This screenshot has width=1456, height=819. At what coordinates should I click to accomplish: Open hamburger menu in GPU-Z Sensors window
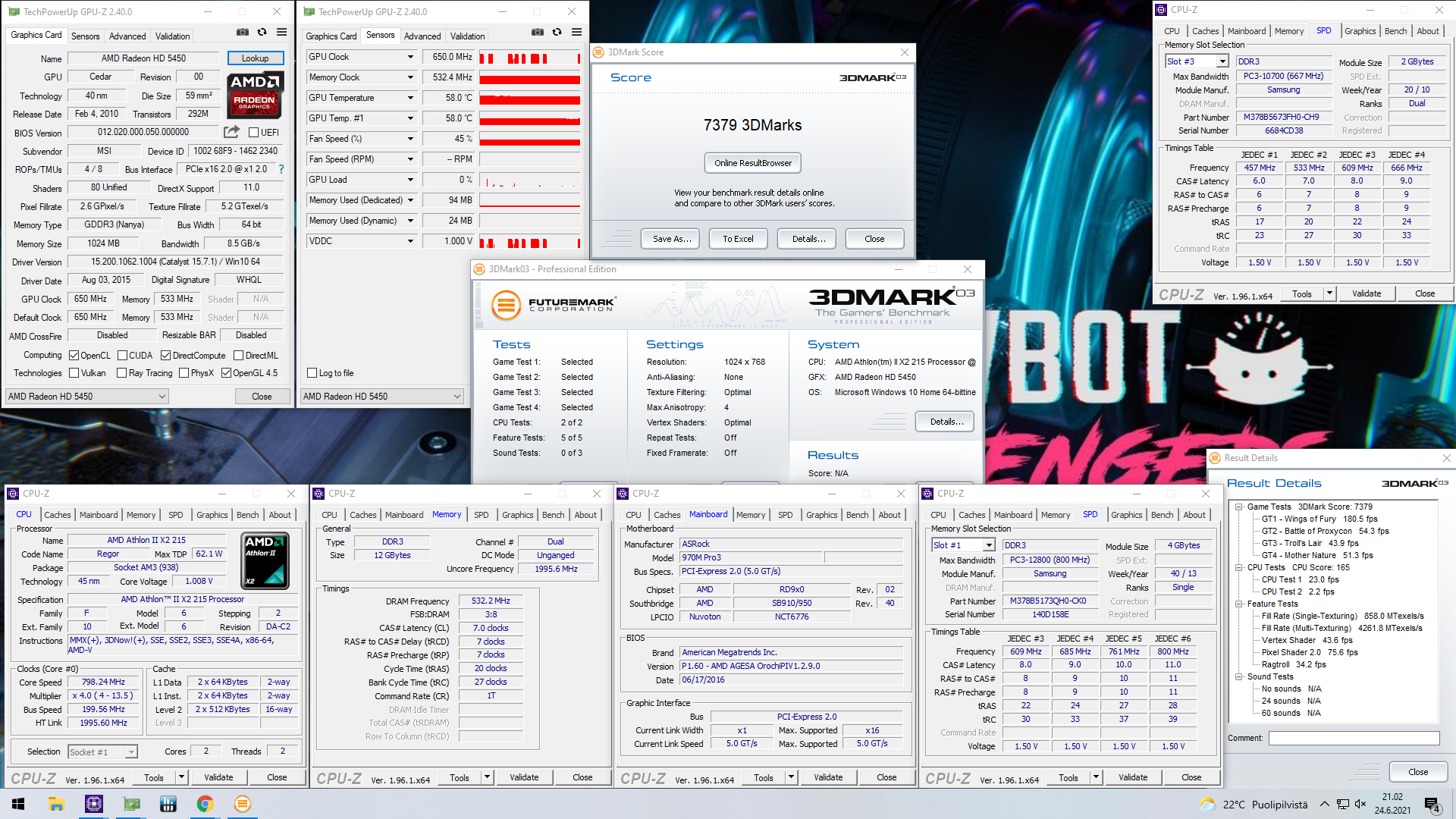coord(576,33)
